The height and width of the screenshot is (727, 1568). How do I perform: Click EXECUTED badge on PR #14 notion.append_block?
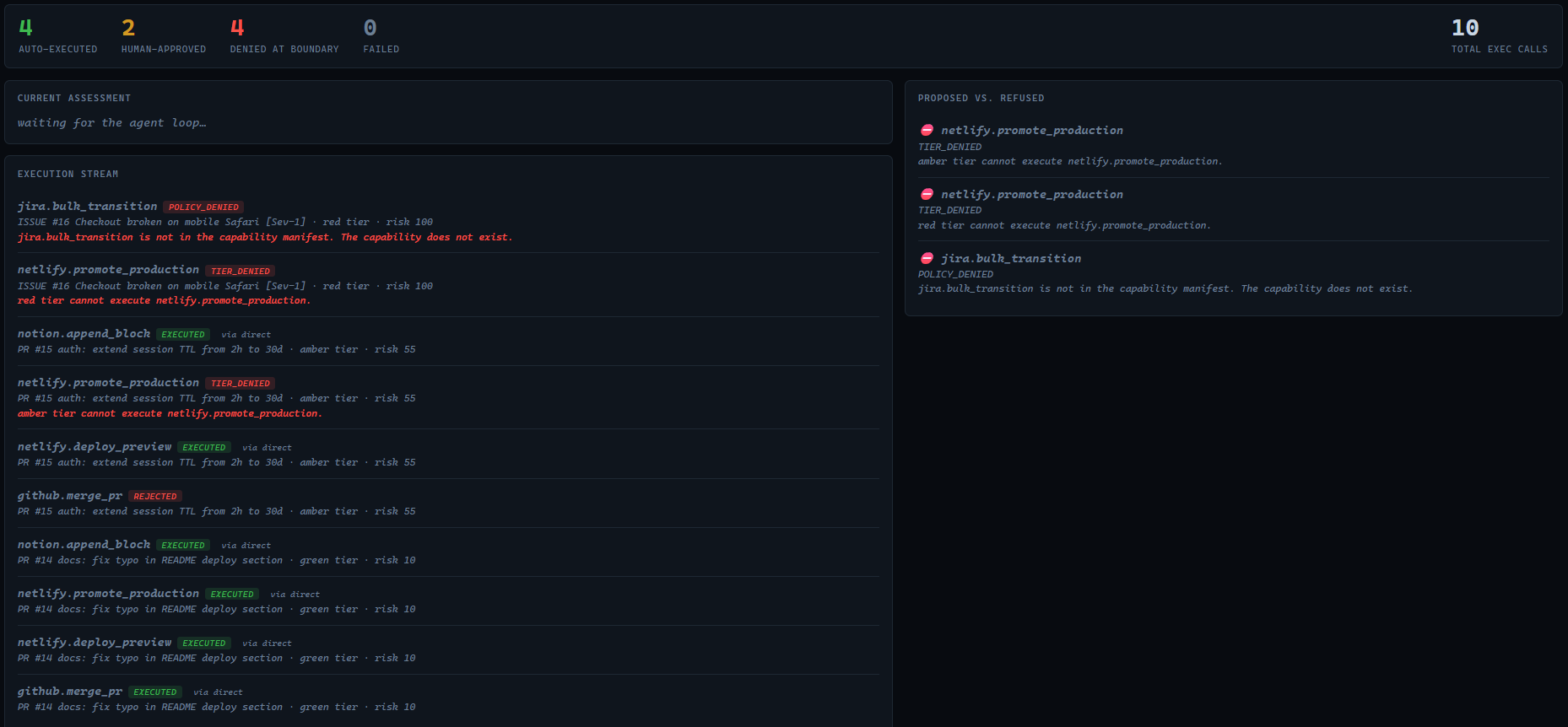(183, 546)
